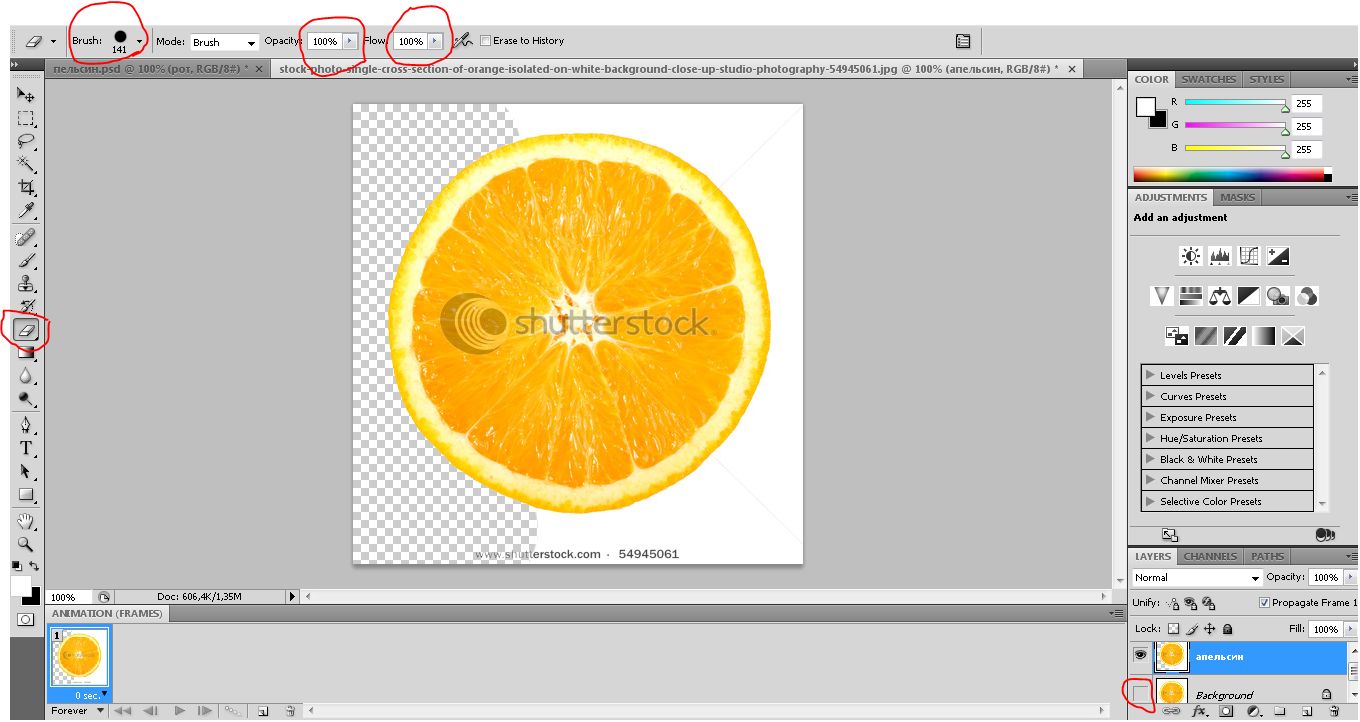Screen dimensions: 1360x722
Task: Toggle lock all
Action: pos(1228,629)
